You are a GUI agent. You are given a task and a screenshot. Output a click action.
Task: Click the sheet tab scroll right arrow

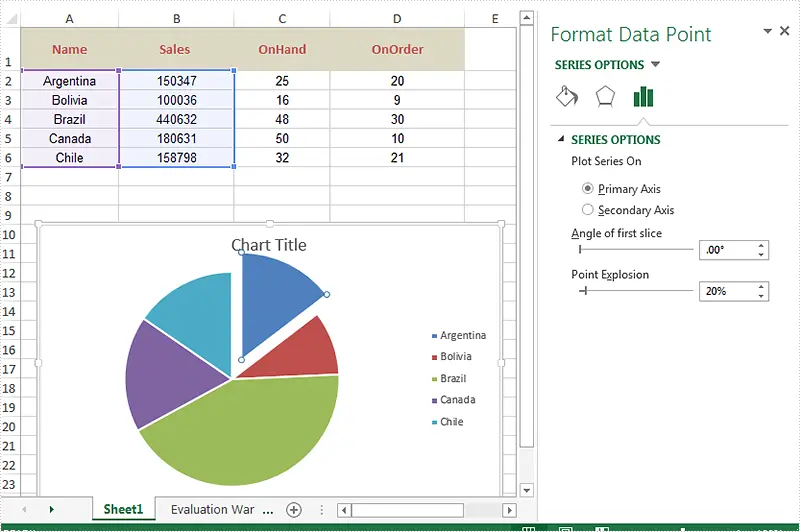pyautogui.click(x=51, y=510)
